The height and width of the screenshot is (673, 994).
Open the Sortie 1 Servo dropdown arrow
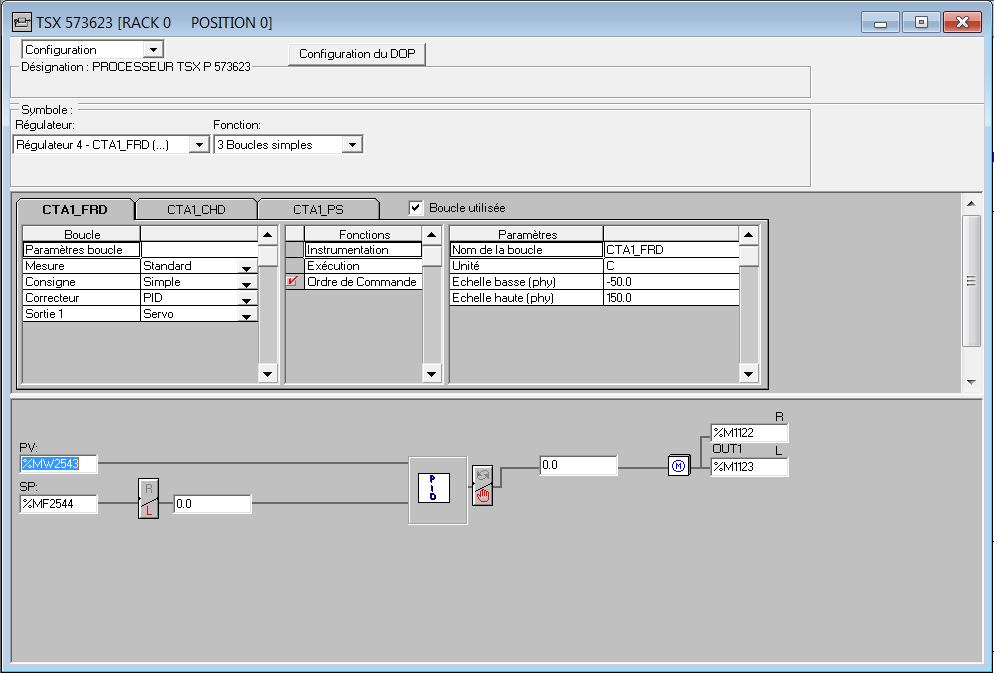pyautogui.click(x=245, y=315)
